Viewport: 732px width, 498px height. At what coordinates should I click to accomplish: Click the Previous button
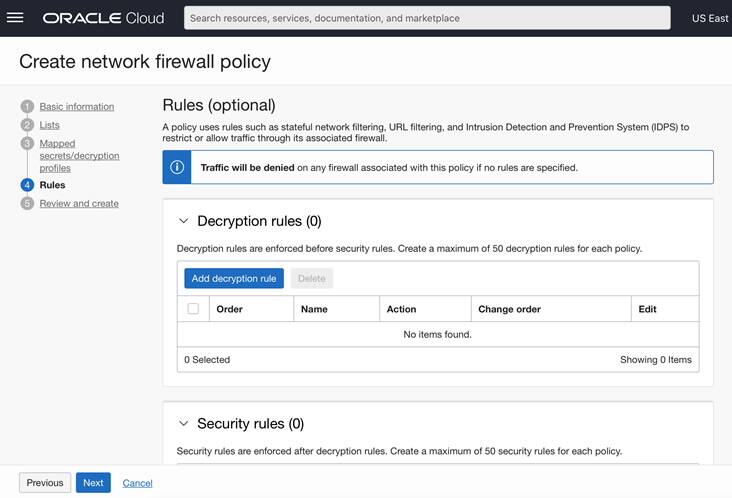point(45,483)
